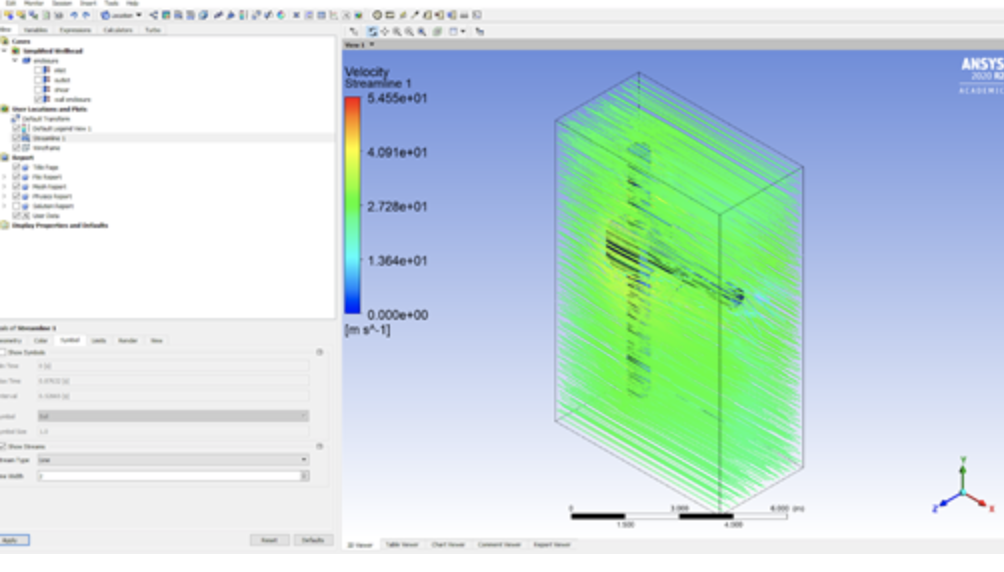Open the Session menu

click(x=61, y=3)
